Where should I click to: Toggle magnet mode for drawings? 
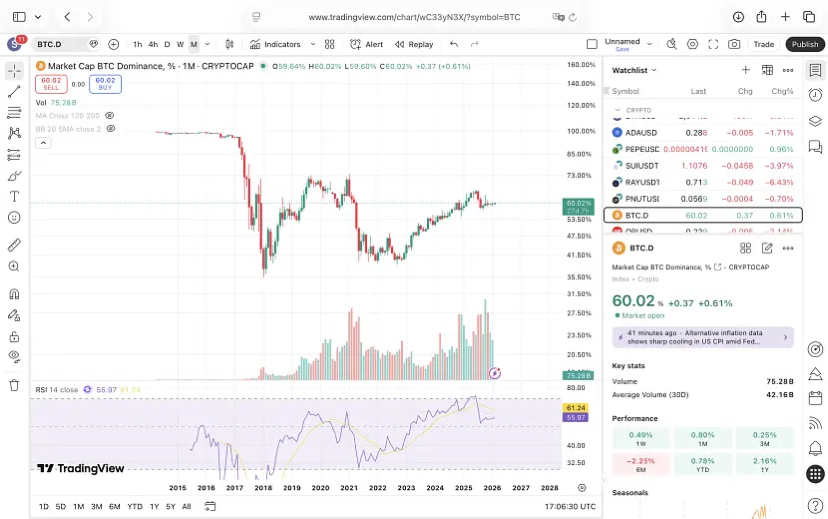(x=14, y=294)
